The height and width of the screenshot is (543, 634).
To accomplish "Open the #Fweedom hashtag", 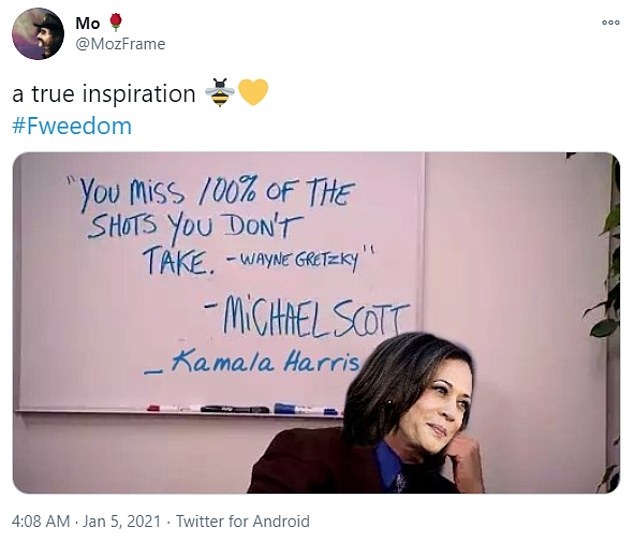I will click(x=72, y=126).
